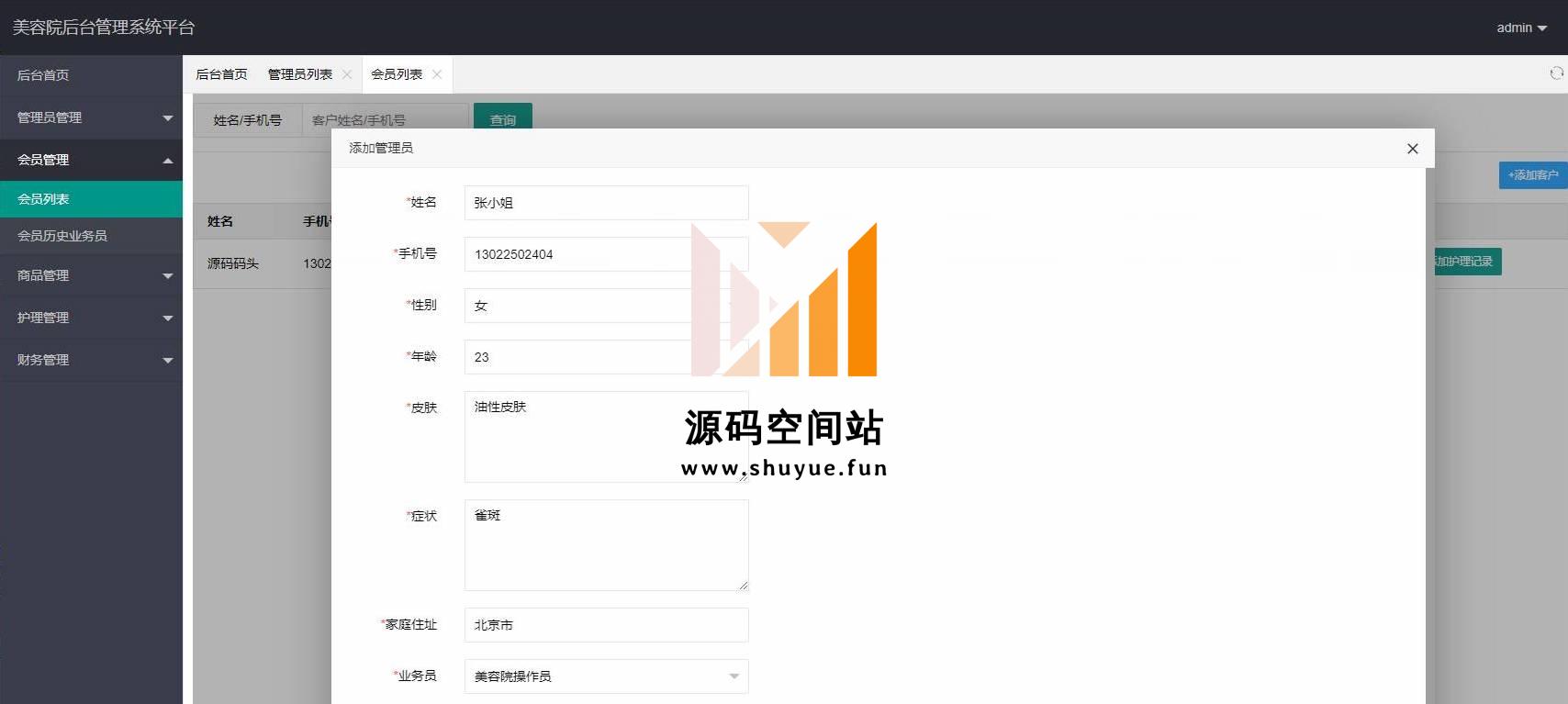This screenshot has width=1568, height=704.
Task: Close the 添加管理员 dialog
Action: coord(1412,149)
